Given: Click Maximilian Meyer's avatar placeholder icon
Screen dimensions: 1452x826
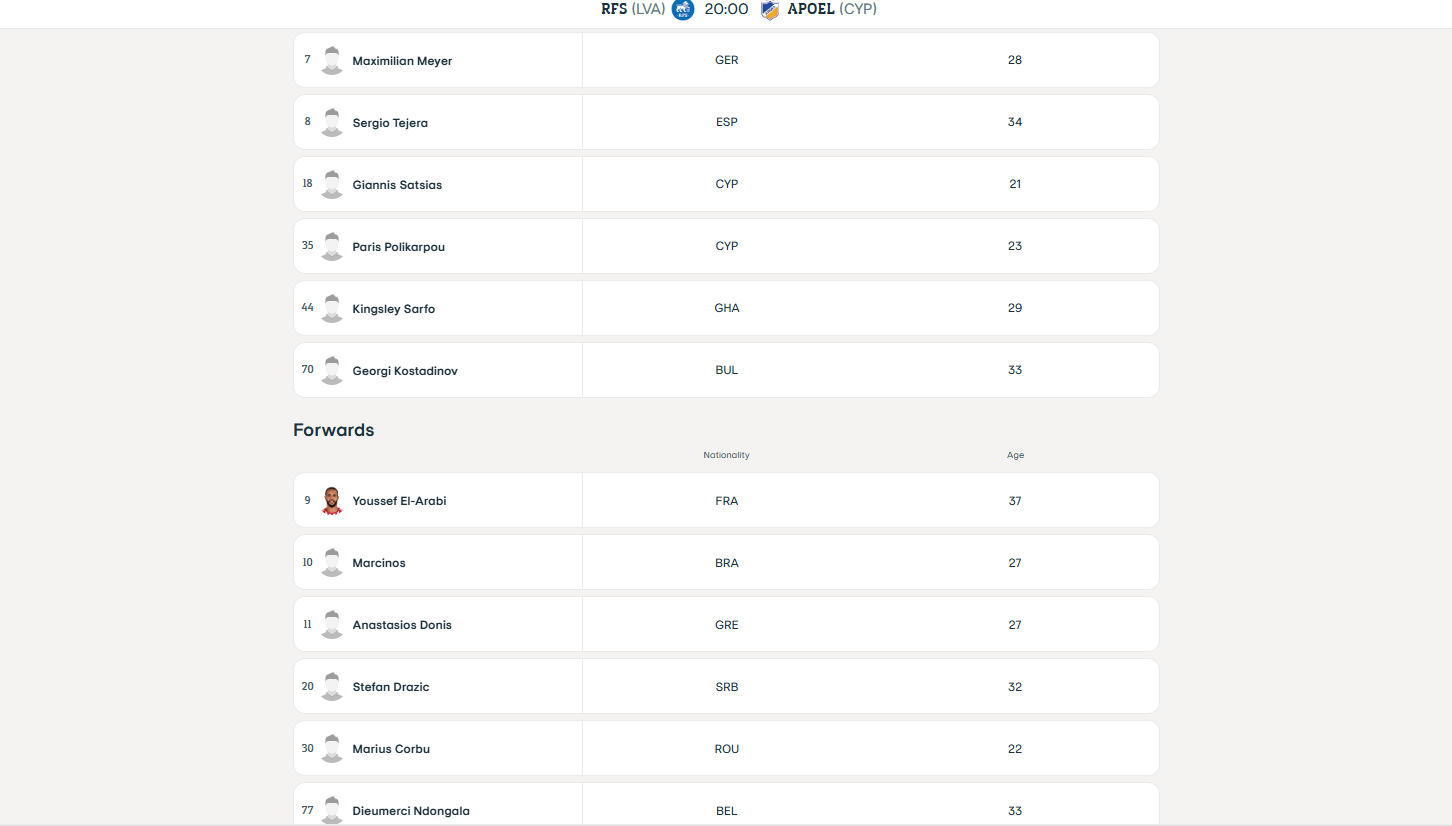Looking at the screenshot, I should click(x=332, y=61).
